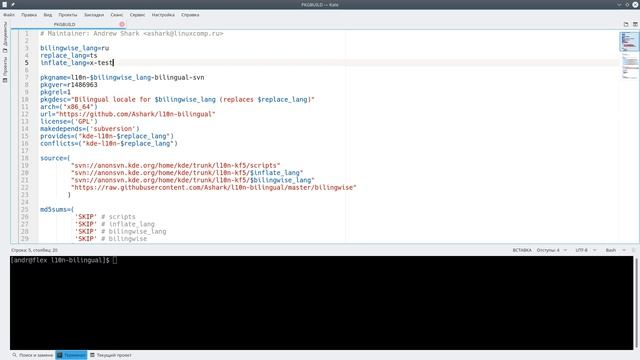Click the replace_lang=ts line
This screenshot has width=640, height=360.
(69, 56)
